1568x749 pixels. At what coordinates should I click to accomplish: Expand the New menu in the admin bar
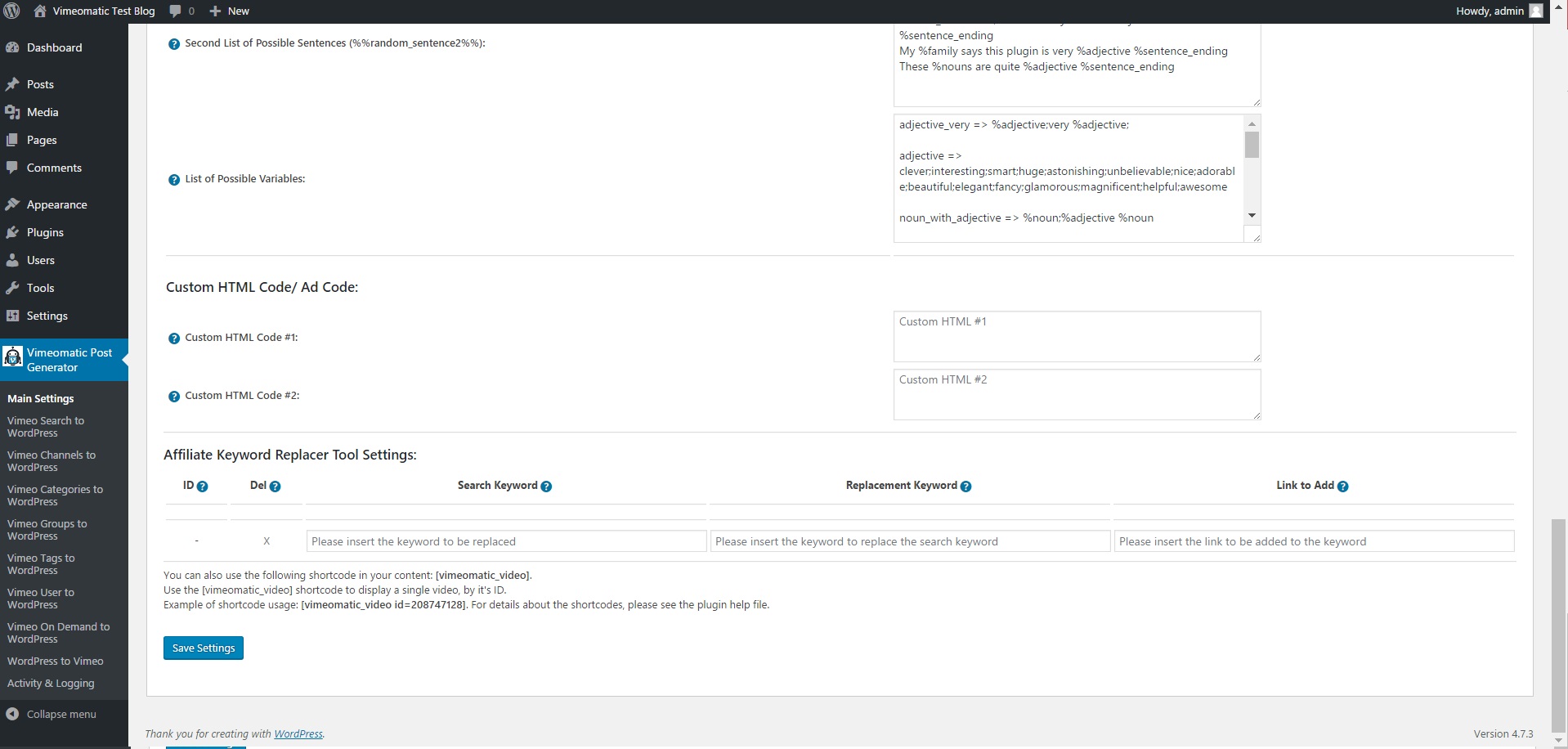point(229,11)
